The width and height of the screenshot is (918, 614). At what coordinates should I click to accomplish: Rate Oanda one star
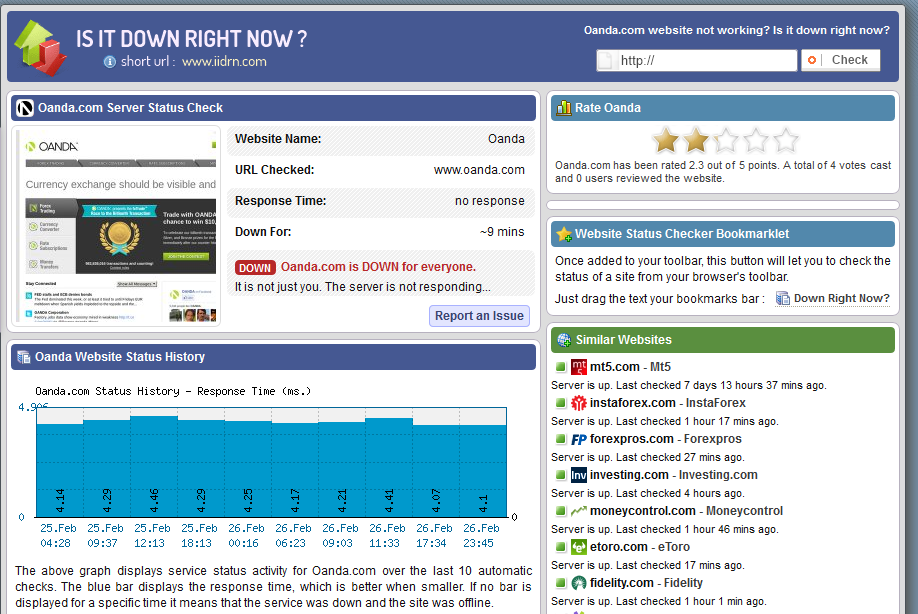coord(666,140)
